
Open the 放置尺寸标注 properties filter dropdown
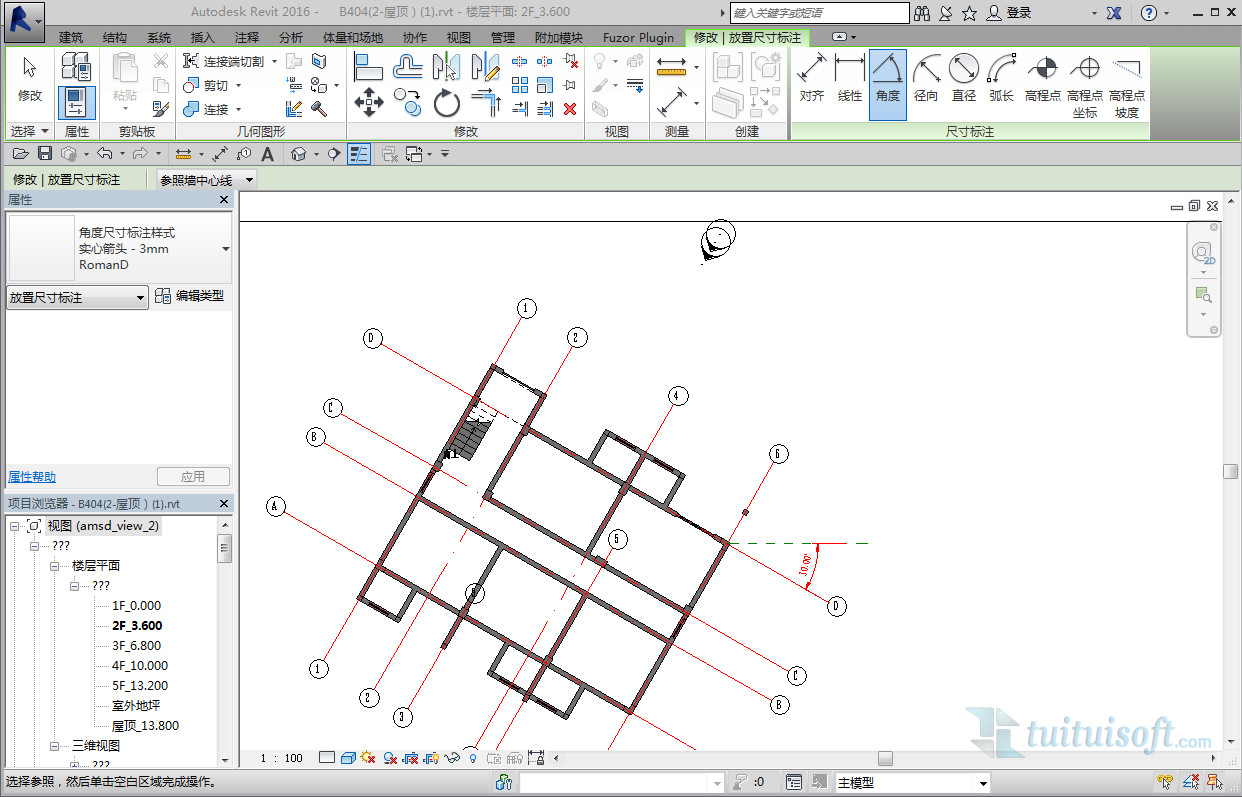click(x=140, y=298)
